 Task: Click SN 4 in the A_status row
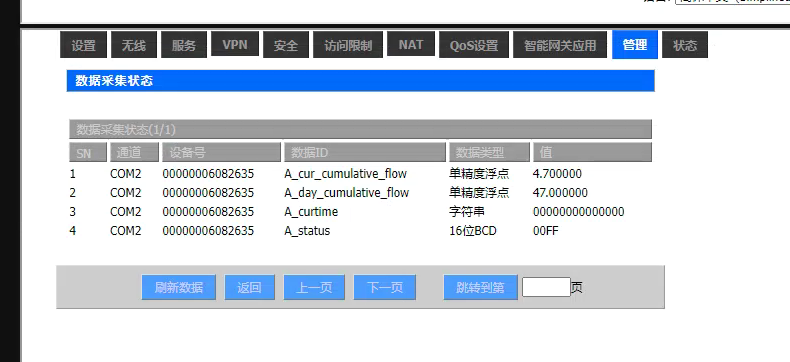tap(73, 231)
